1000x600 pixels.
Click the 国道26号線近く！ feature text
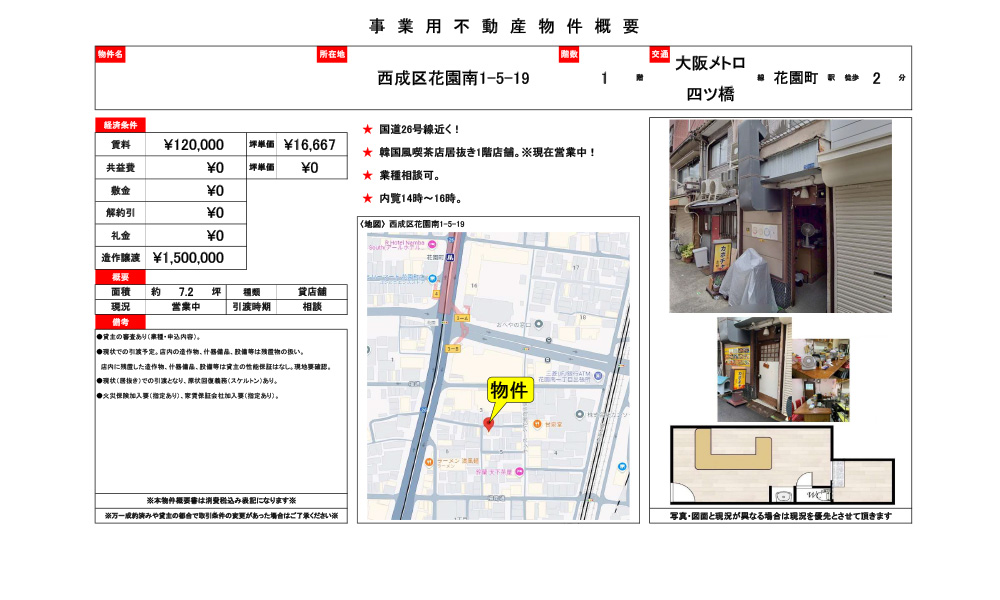pyautogui.click(x=420, y=129)
